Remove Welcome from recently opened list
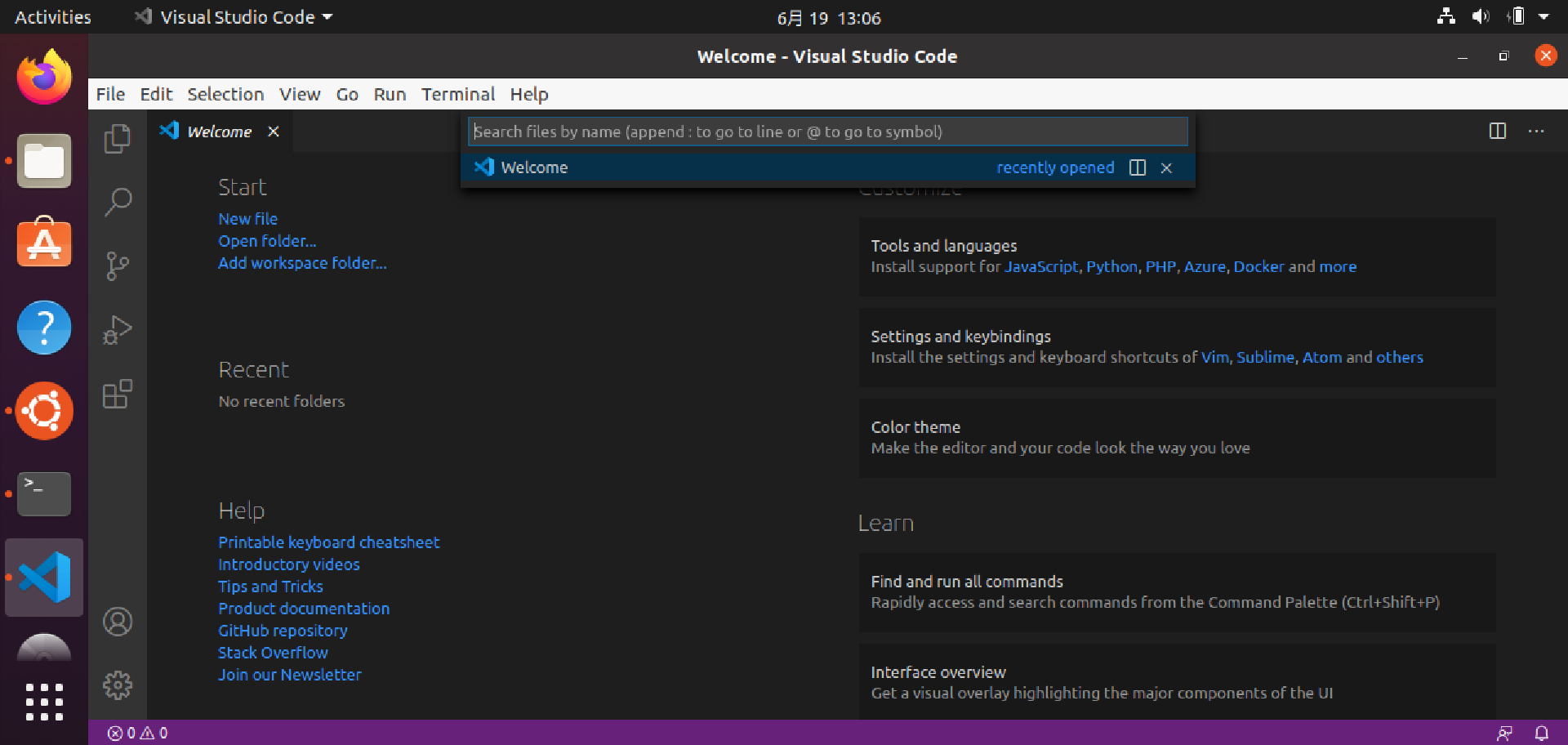The image size is (1568, 745). (1166, 167)
